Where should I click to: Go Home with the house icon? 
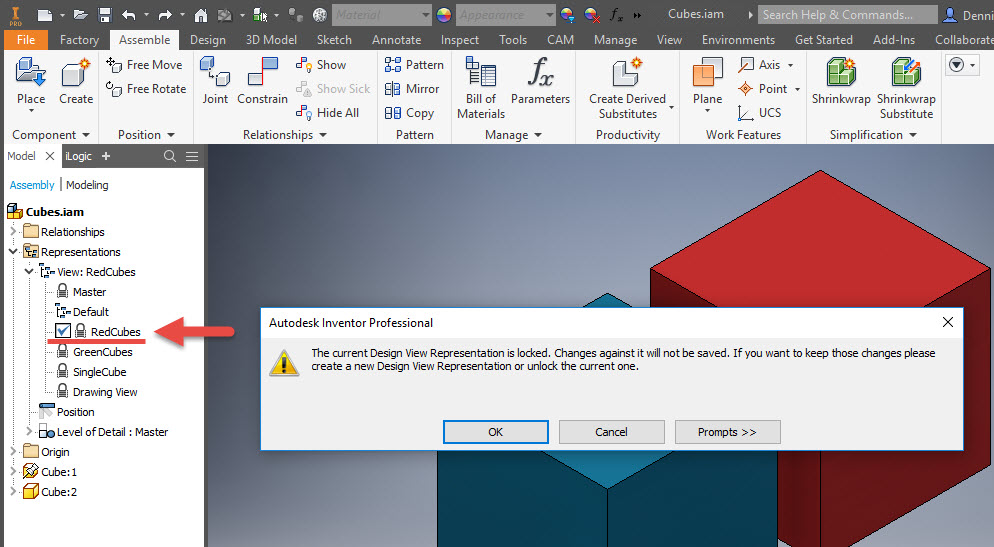click(x=200, y=15)
